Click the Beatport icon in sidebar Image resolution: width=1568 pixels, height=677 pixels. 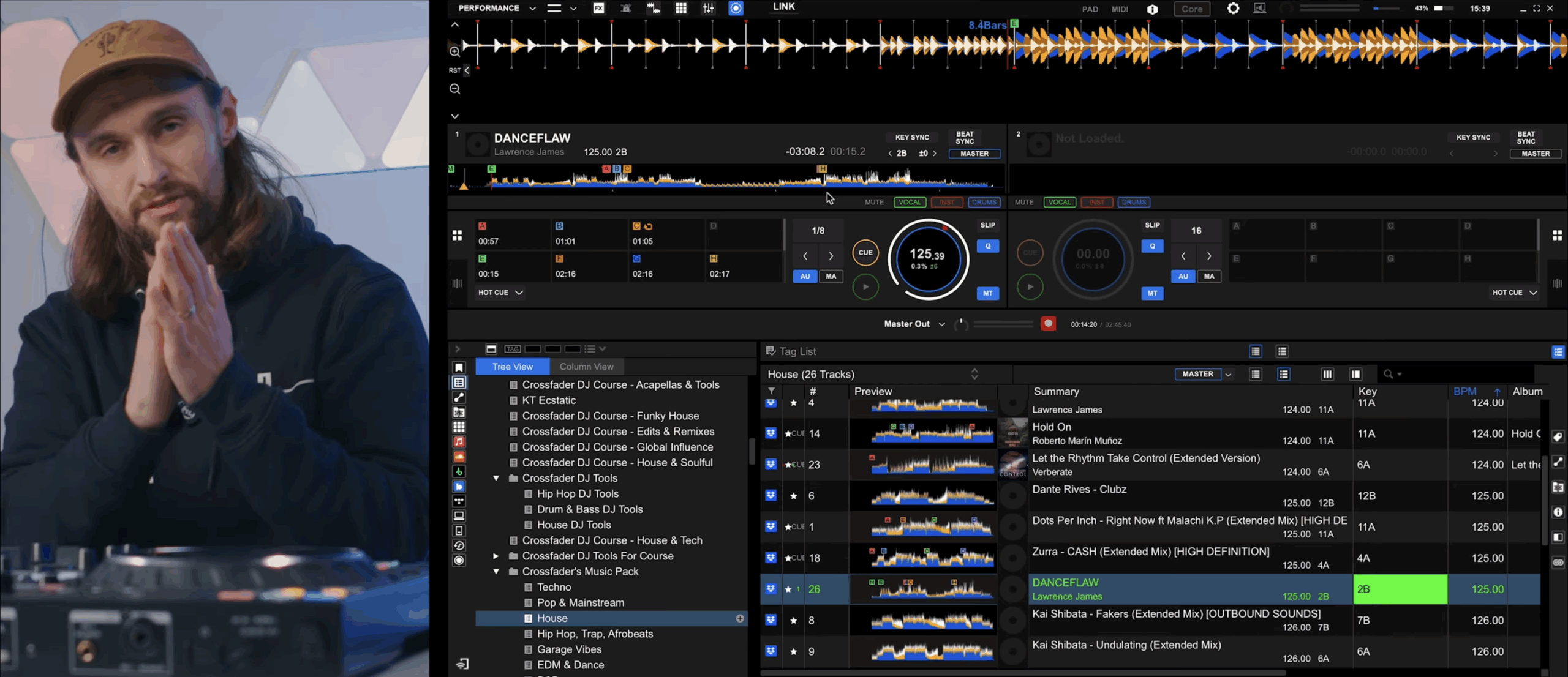pyautogui.click(x=459, y=471)
